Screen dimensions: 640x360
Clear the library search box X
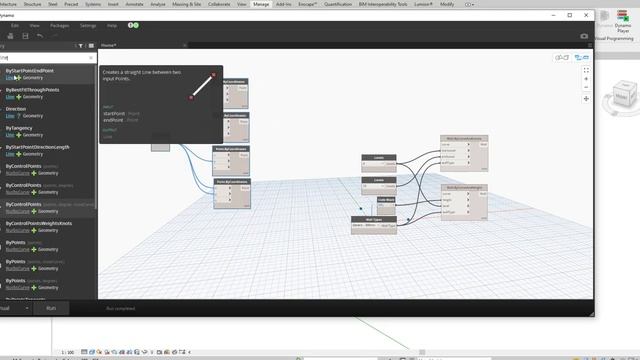[91, 58]
